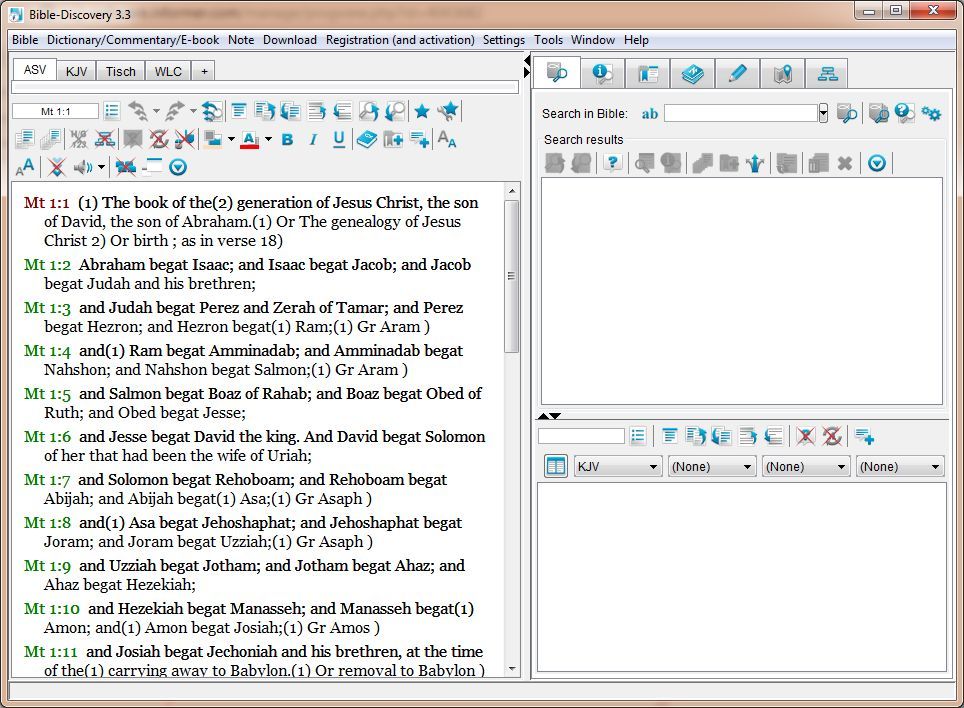The image size is (964, 708).
Task: Decrease text size with large-A small-A icon
Action: pos(447,140)
